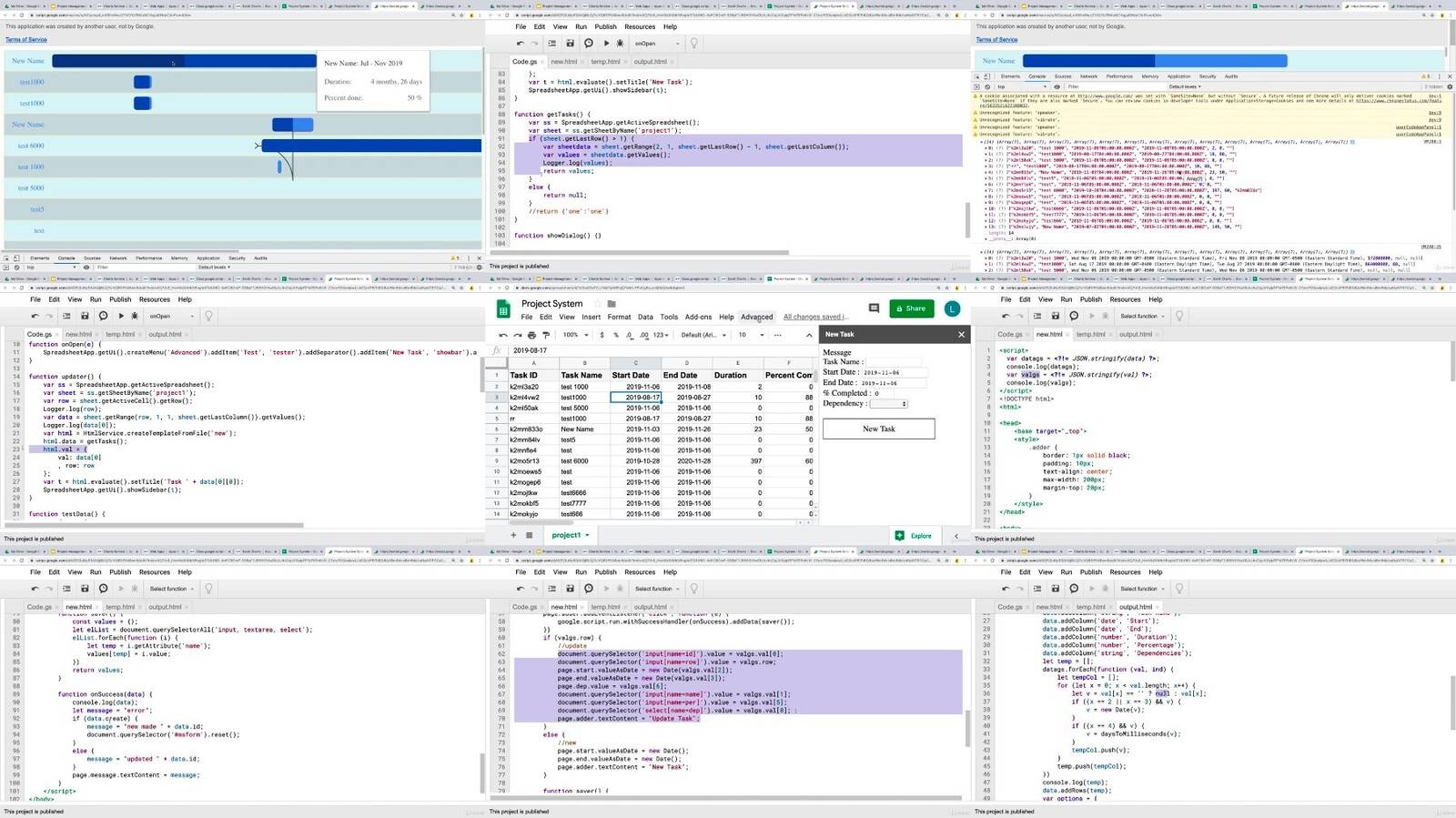
Task: Select the paint format tool in Sheets
Action: pos(546,335)
